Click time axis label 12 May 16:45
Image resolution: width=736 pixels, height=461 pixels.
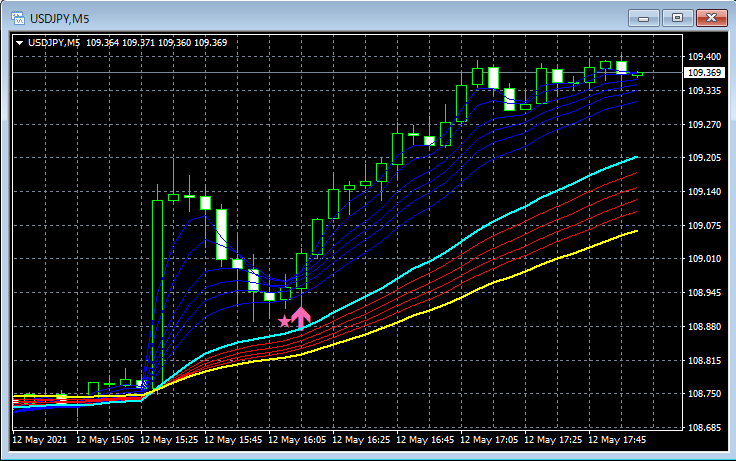pyautogui.click(x=425, y=440)
